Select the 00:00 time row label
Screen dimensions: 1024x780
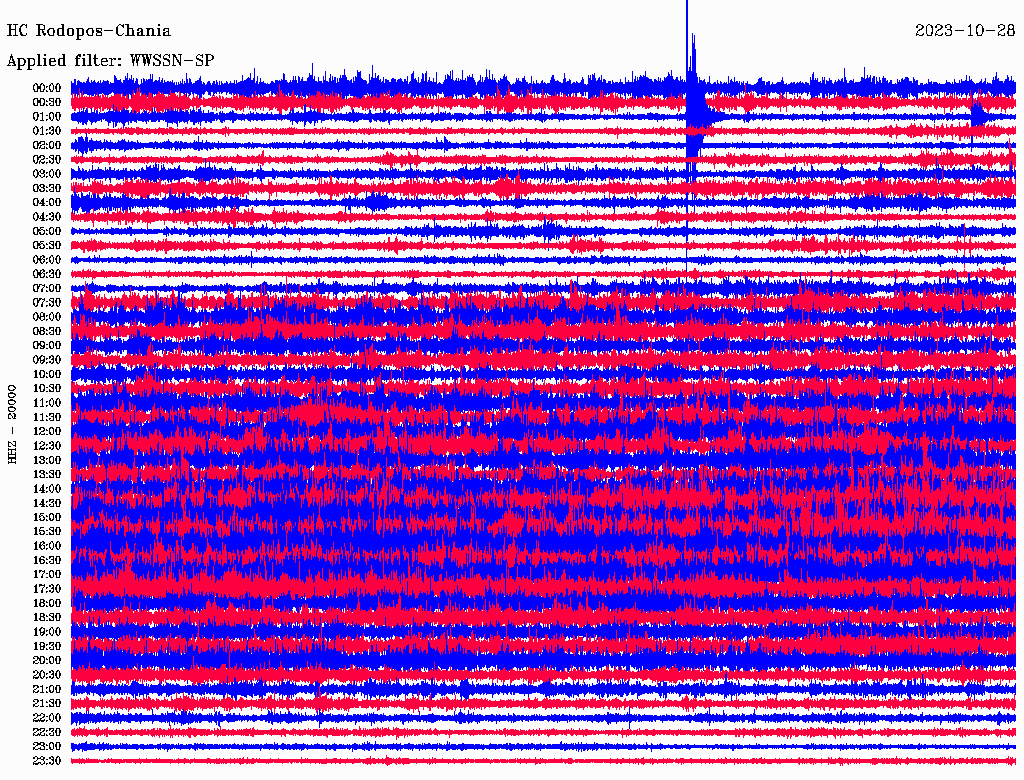coord(47,88)
